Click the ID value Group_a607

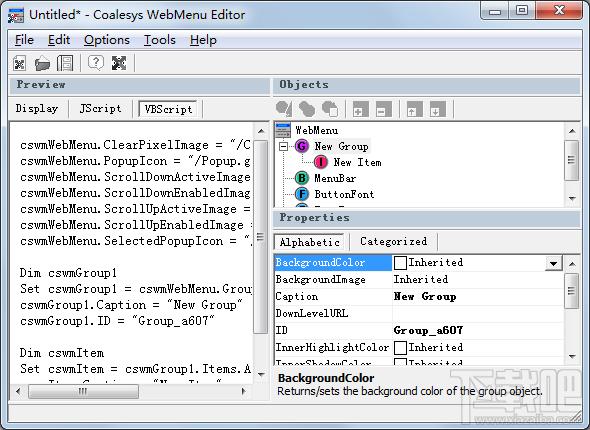pos(428,330)
